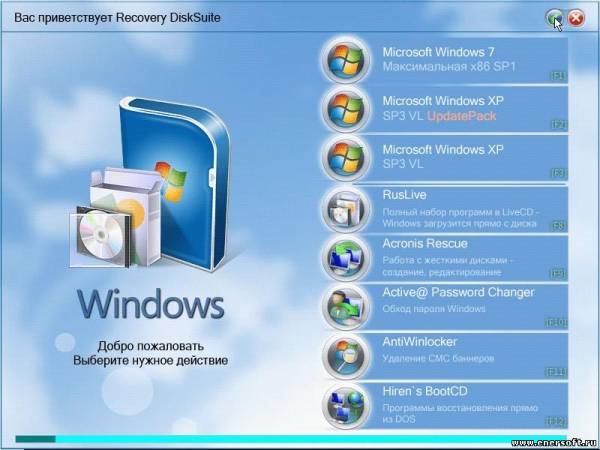Click the 'Обход пароля Windows' description
This screenshot has height=450, width=600.
[x=434, y=308]
